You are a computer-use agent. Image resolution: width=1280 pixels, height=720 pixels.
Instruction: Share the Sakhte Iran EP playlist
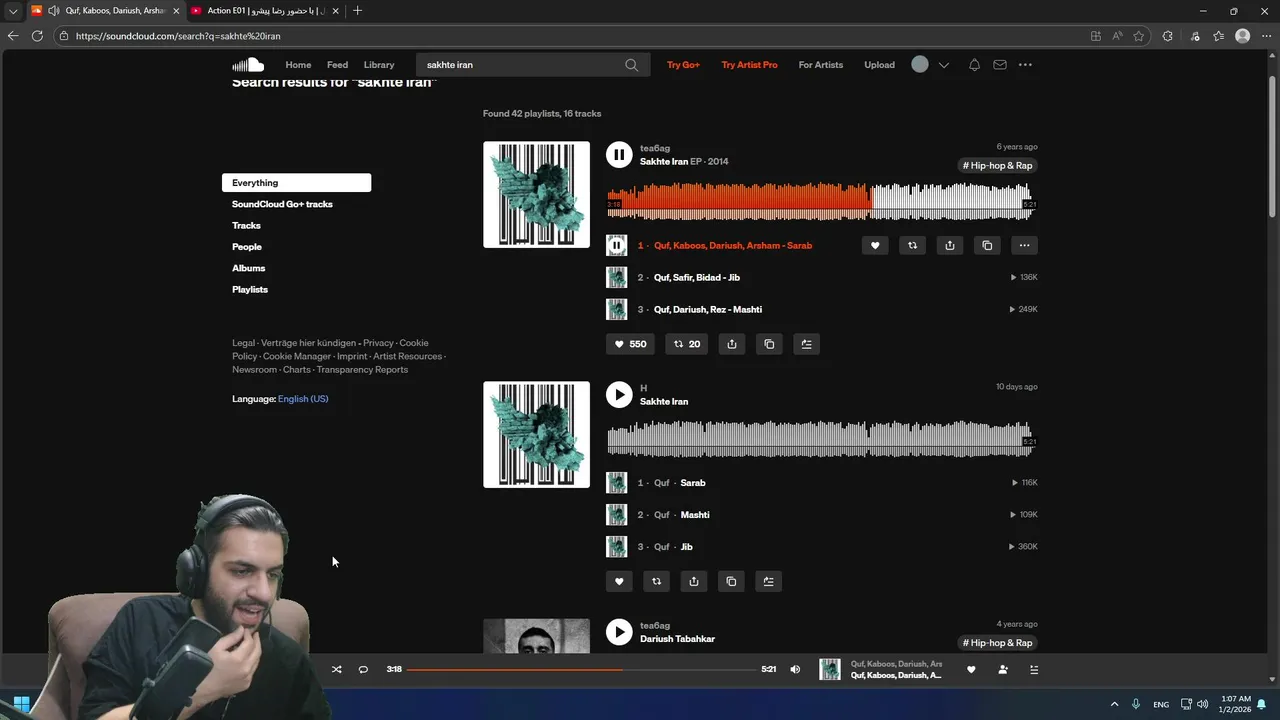point(732,344)
